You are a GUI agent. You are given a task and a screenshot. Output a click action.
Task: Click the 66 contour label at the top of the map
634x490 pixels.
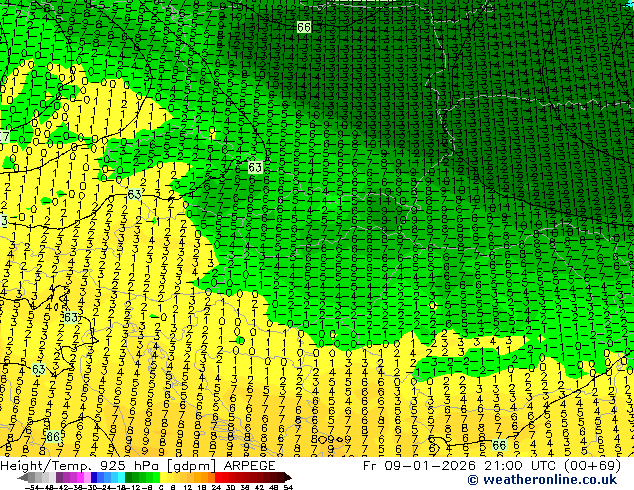[x=304, y=27]
